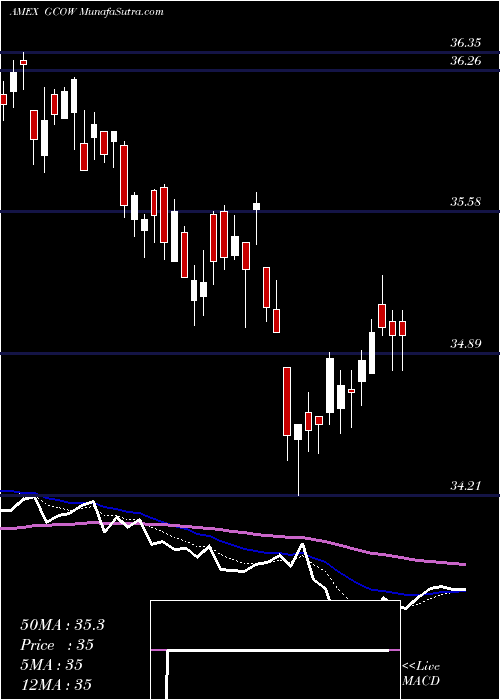Select the 36.26 price level label
The width and height of the screenshot is (500, 700).
coord(466,61)
